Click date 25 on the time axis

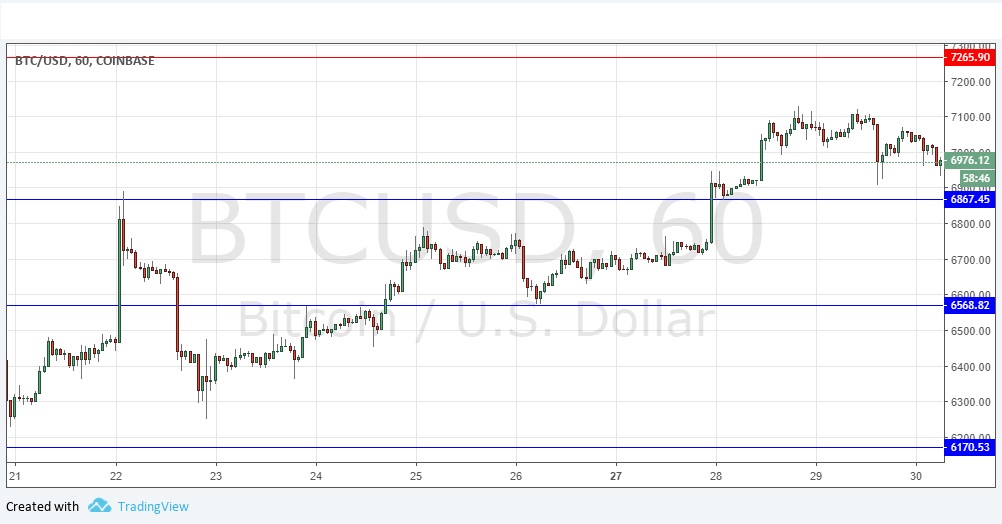pyautogui.click(x=416, y=476)
